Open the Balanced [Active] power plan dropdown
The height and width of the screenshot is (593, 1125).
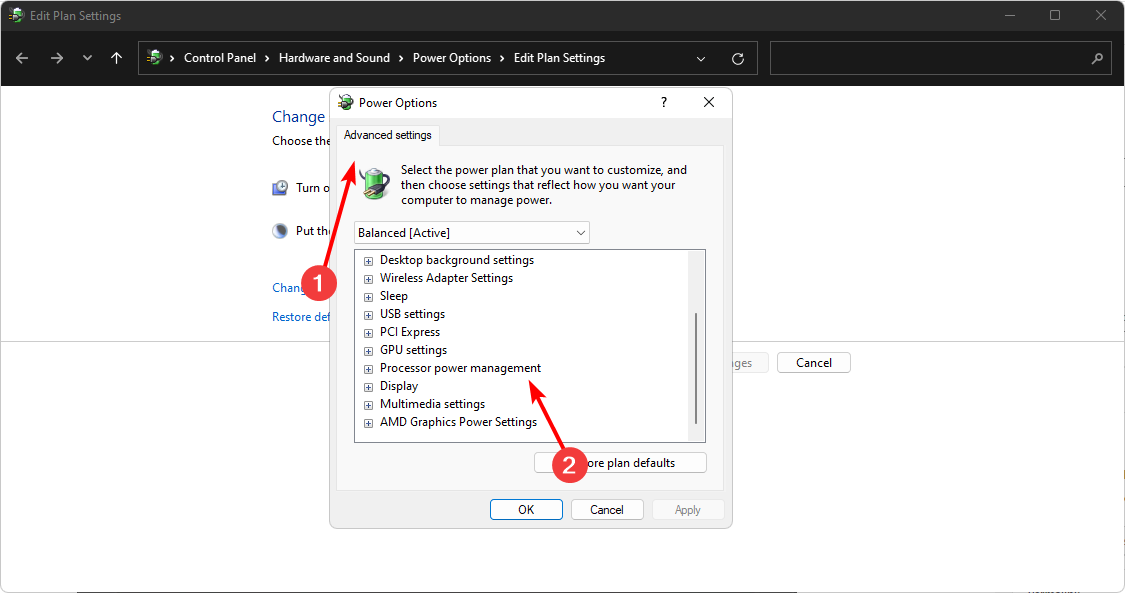(471, 232)
